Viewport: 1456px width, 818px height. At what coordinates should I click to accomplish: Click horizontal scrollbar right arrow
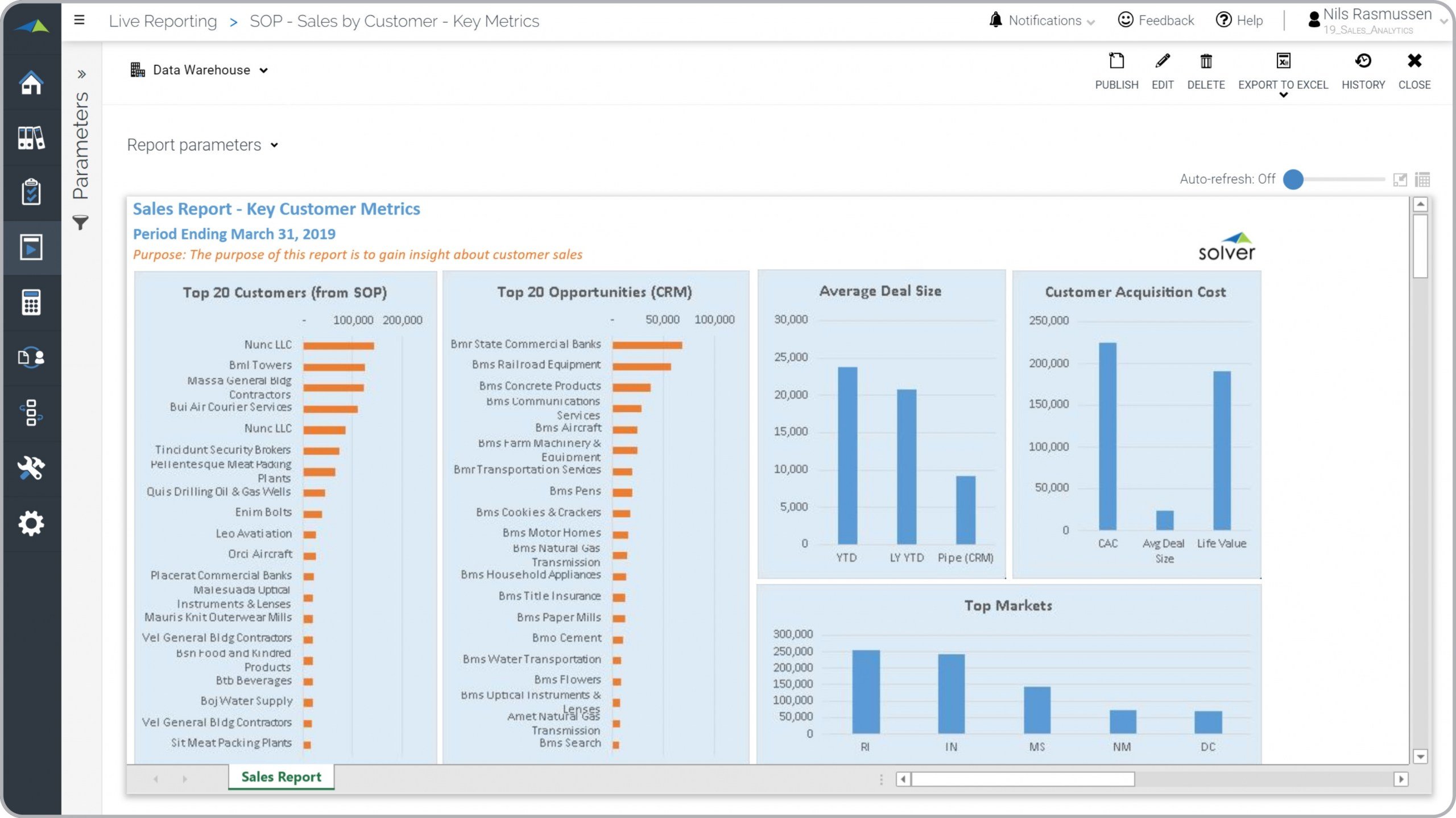tap(1400, 779)
